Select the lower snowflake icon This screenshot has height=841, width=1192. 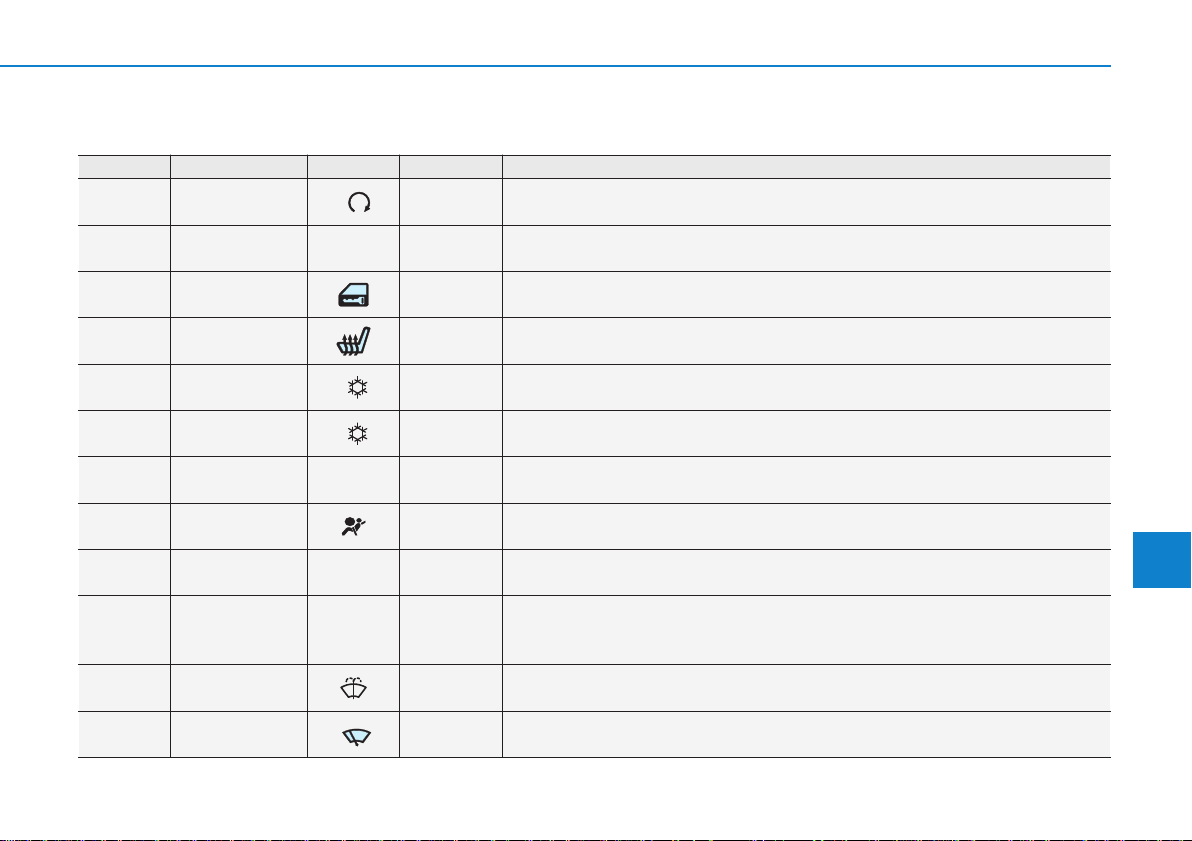tap(357, 434)
